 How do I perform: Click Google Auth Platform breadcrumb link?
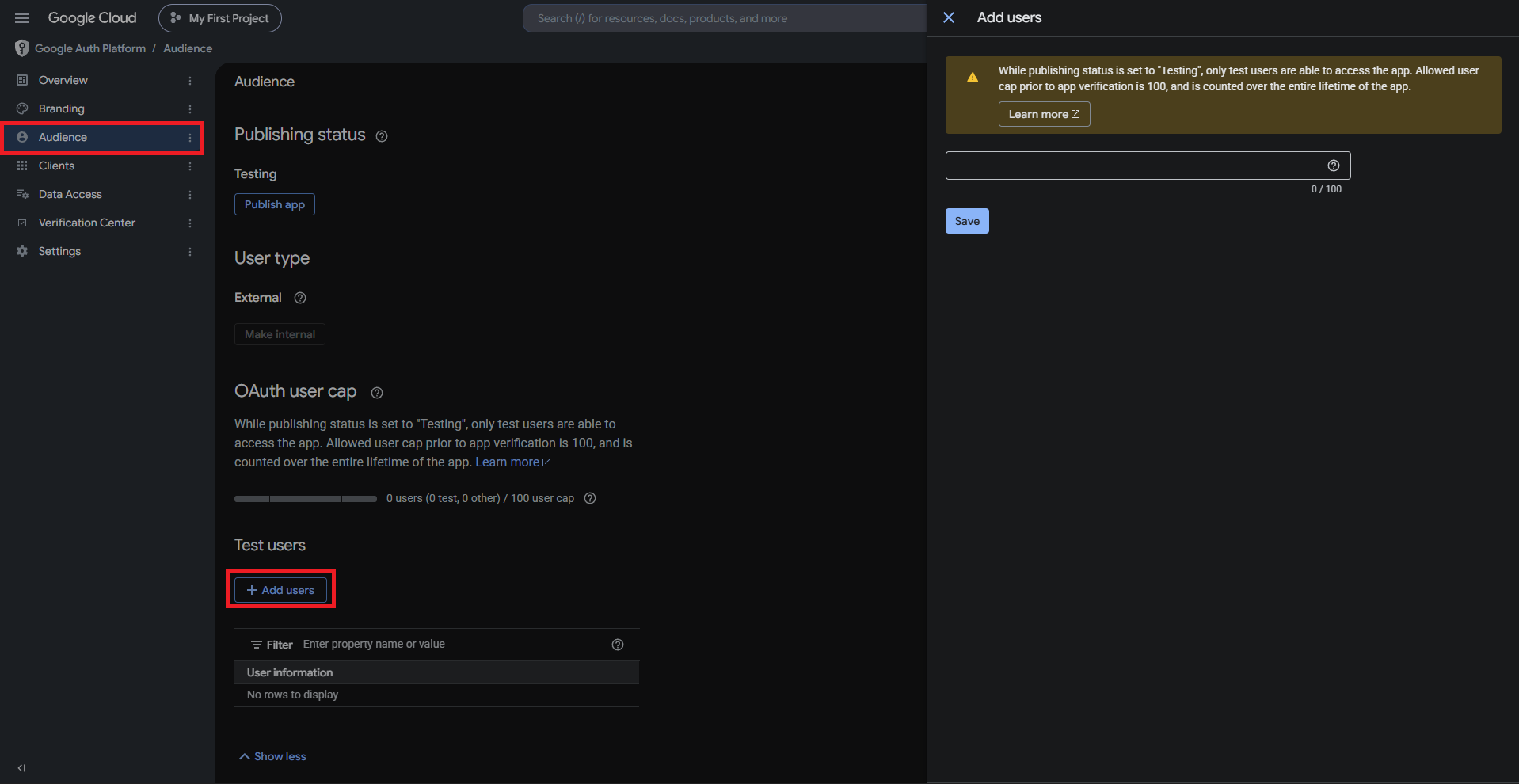90,48
